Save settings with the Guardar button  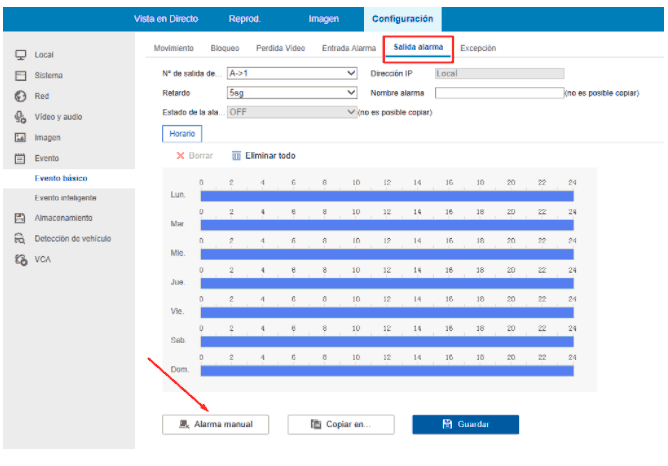(465, 424)
